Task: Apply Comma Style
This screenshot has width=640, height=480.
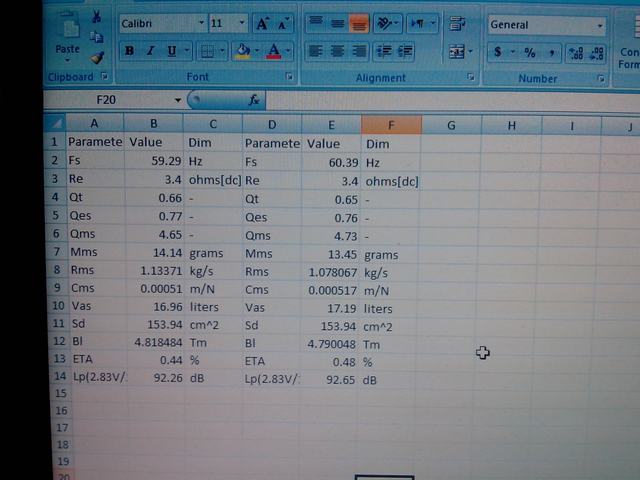Action: pyautogui.click(x=552, y=53)
